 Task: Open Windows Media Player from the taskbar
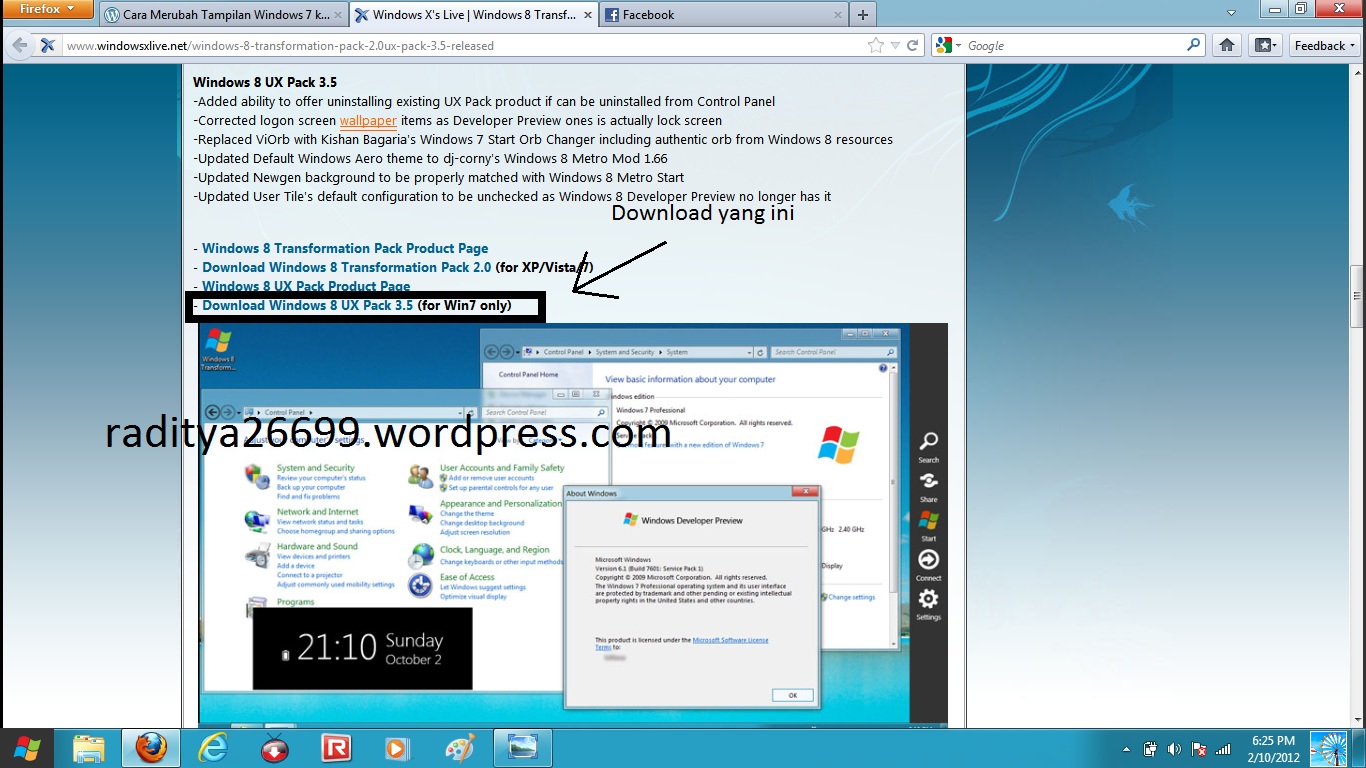pyautogui.click(x=398, y=747)
